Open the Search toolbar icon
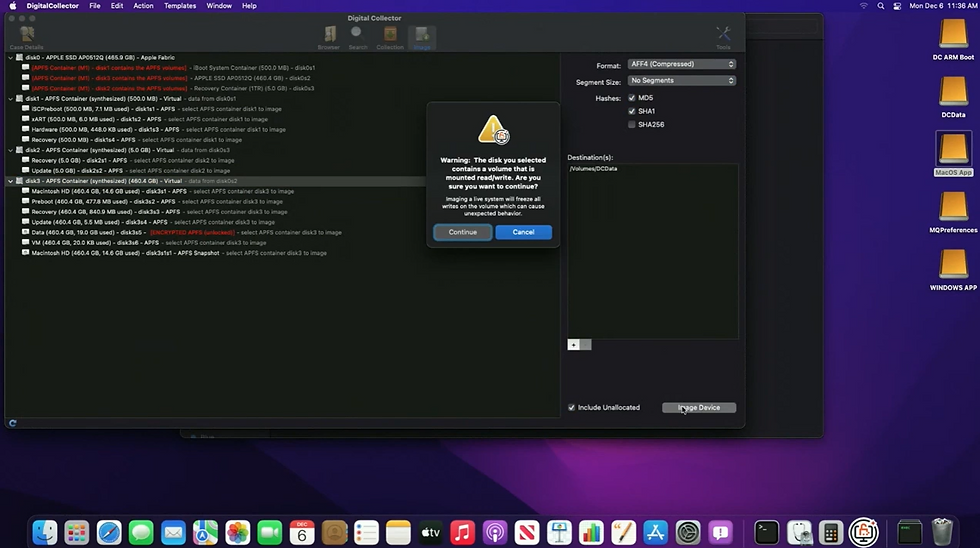 click(x=358, y=37)
